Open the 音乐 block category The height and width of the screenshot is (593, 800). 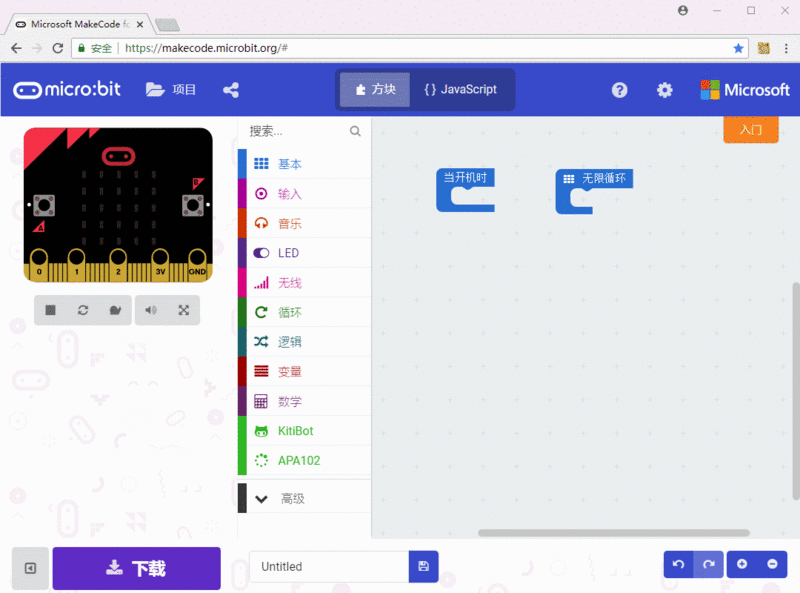click(x=305, y=223)
